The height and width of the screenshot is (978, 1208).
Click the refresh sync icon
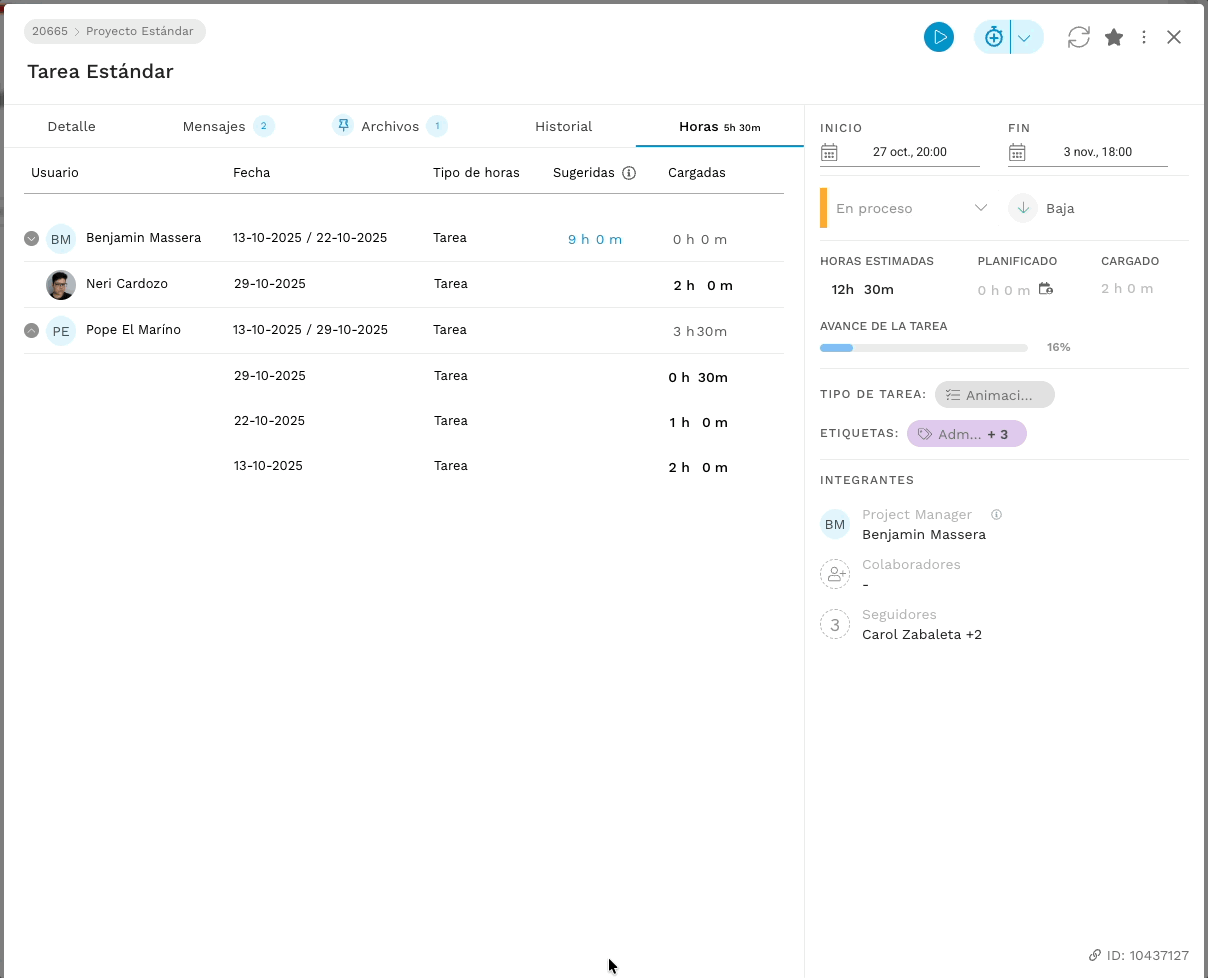pos(1078,38)
